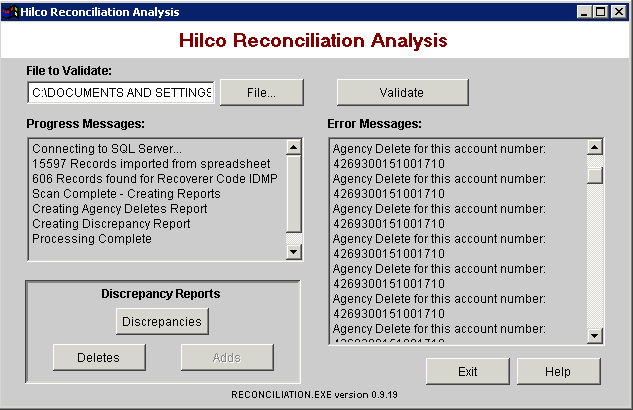Open Help for Reconciliation Analysis
633x410 pixels.
558,371
